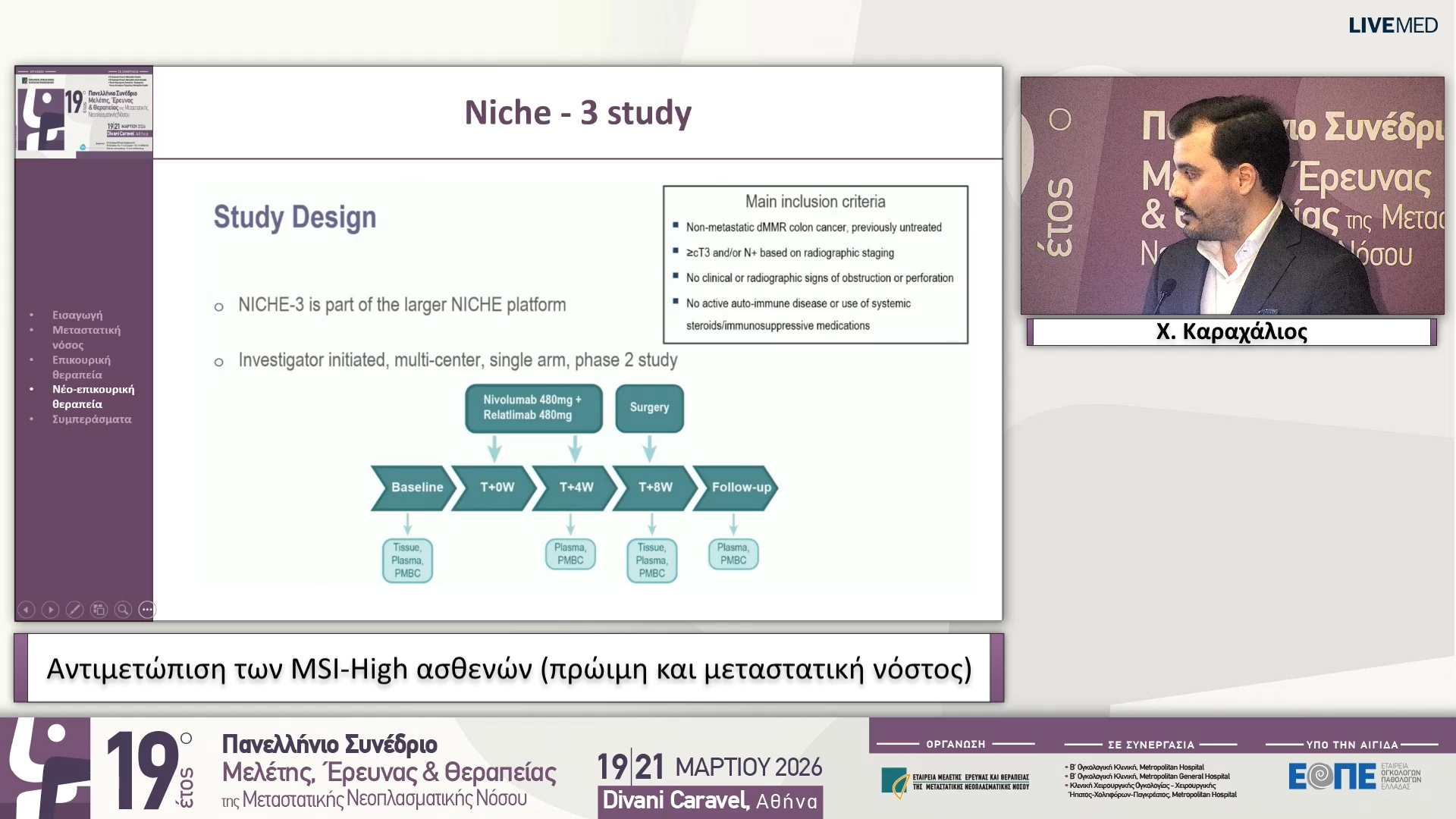
Task: Select the Εισαγωγή outline item
Action: 77,315
